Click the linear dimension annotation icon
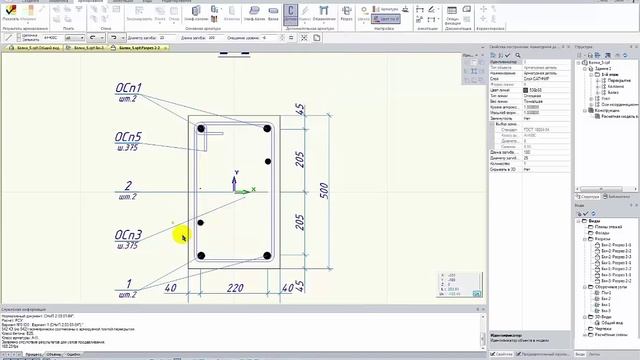Screen dimensions: 640x360 coord(420,9)
